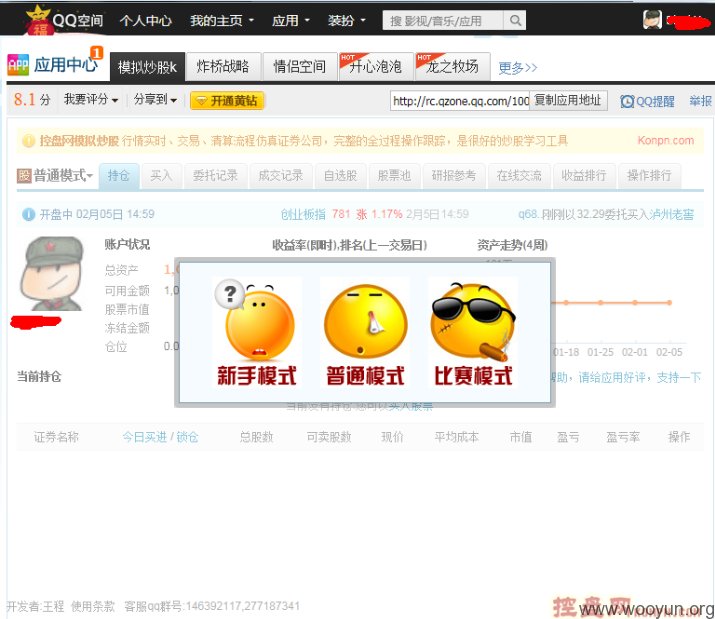This screenshot has height=619, width=715.
Task: Select the 持仓 tab
Action: click(x=119, y=176)
